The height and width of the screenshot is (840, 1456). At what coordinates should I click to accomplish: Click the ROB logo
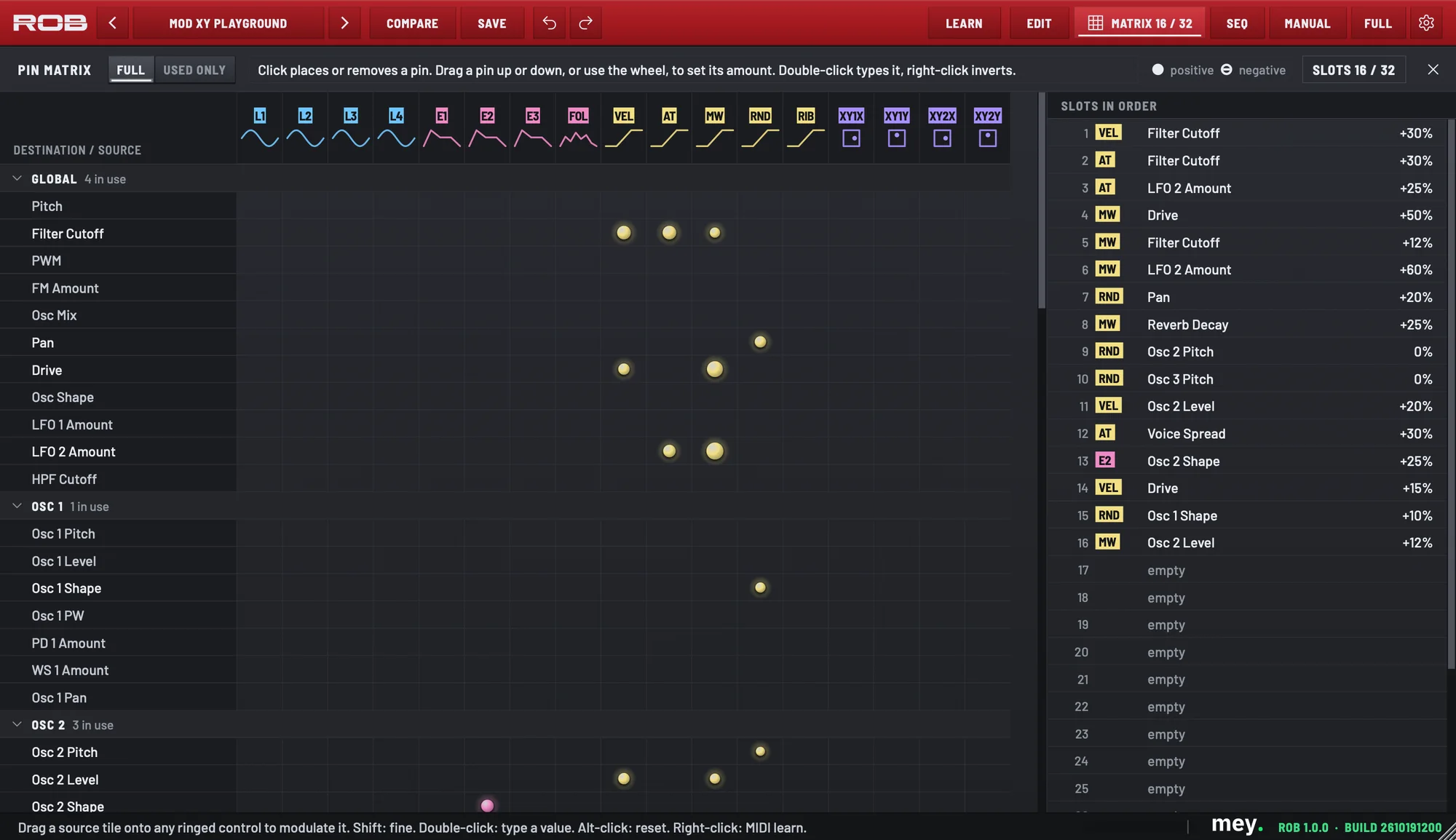click(x=50, y=23)
